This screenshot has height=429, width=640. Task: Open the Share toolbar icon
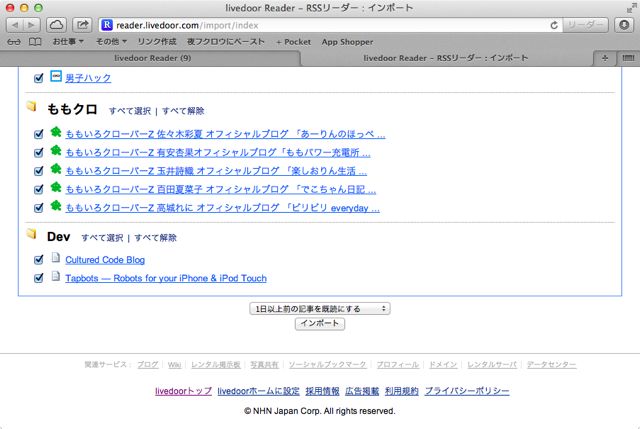[82, 25]
